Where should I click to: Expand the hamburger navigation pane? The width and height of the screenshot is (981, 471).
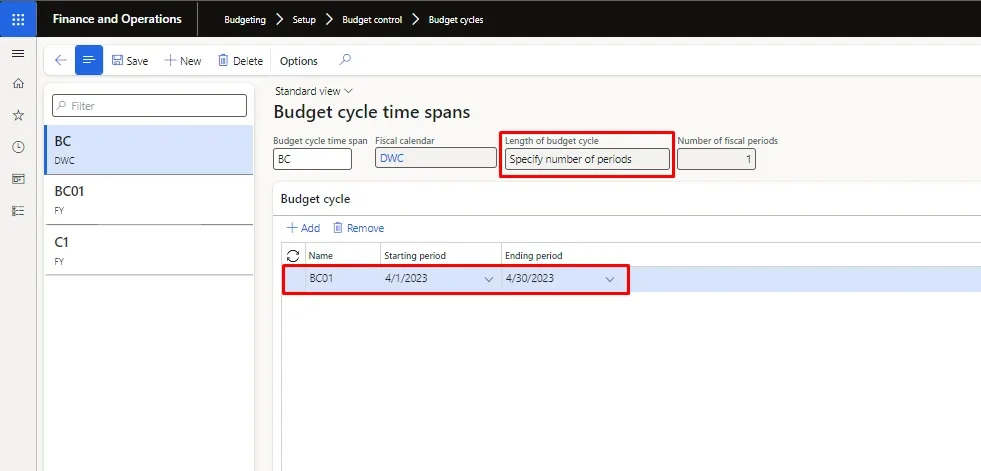tap(18, 54)
